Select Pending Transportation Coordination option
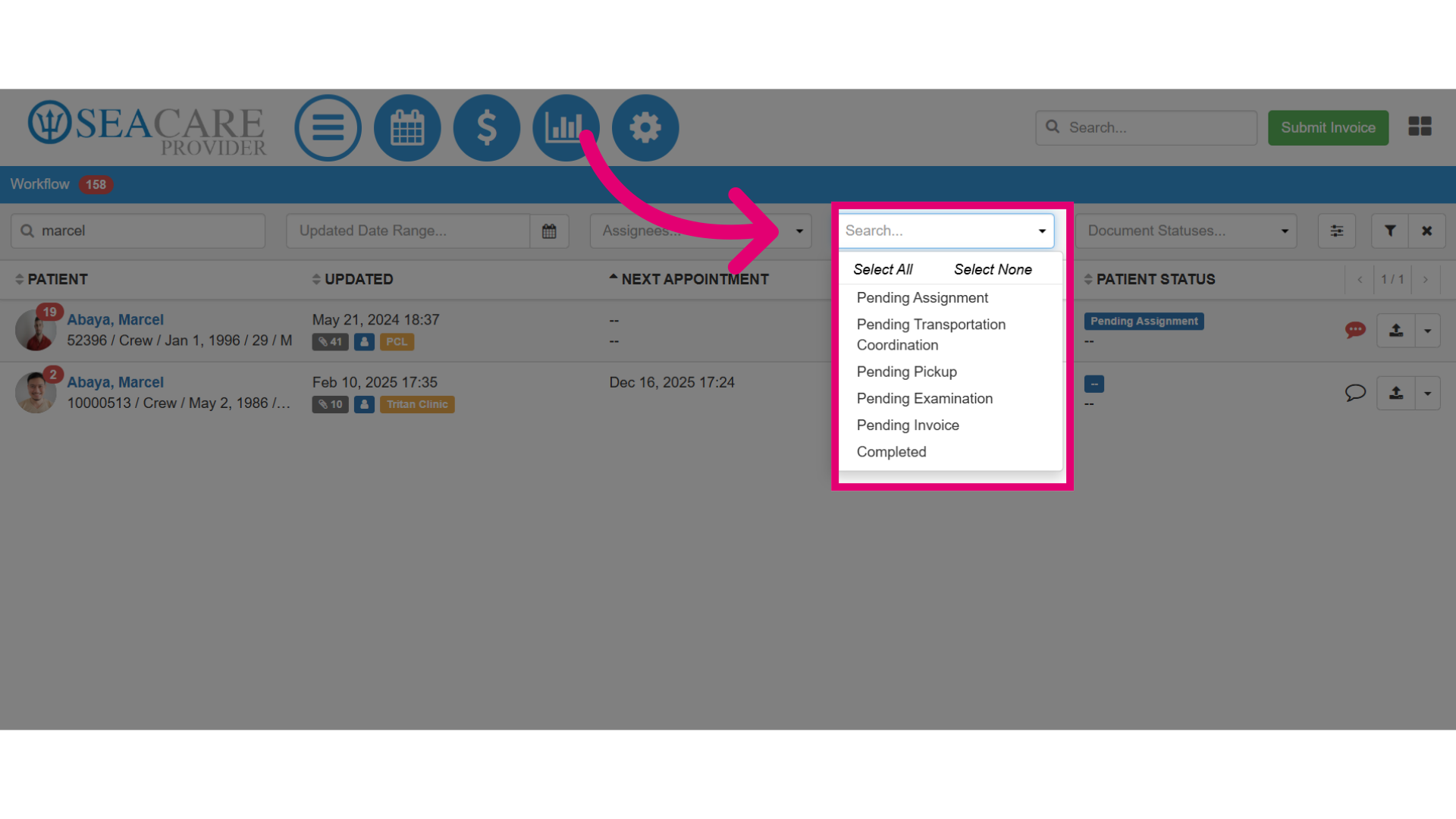1456x819 pixels. point(950,334)
